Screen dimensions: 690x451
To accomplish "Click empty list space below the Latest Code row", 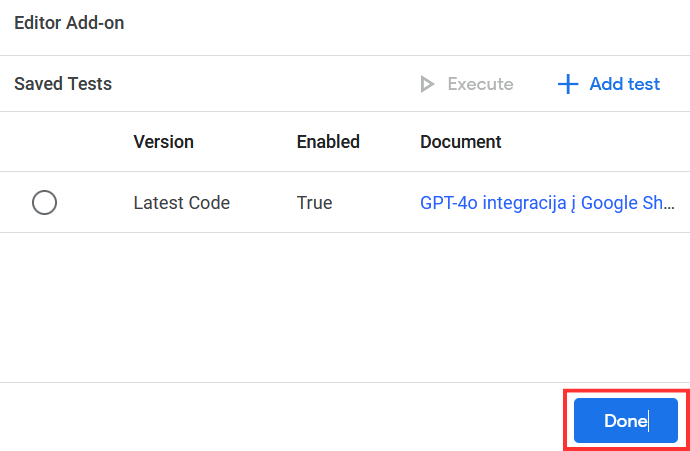I will coord(345,305).
